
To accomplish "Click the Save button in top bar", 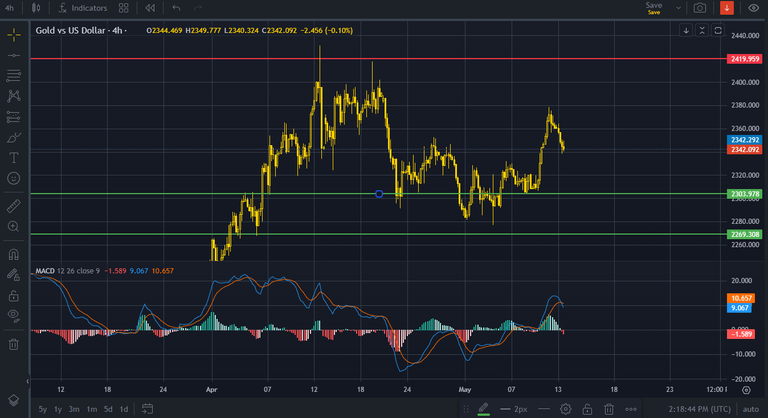I will pos(654,8).
